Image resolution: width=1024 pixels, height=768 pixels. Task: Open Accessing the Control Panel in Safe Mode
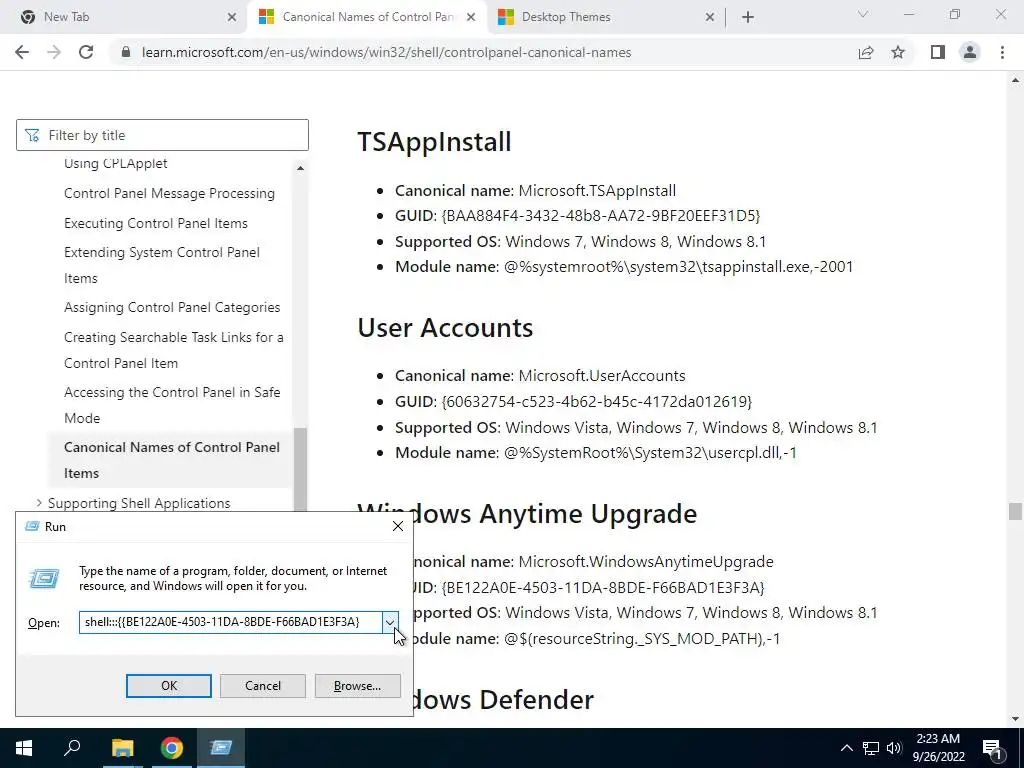172,405
